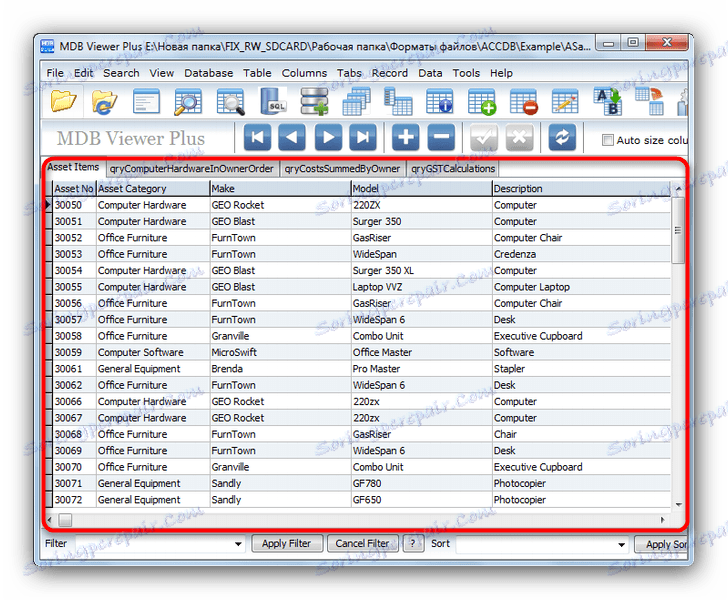728x600 pixels.
Task: Click the Cancel Filter button
Action: 363,543
